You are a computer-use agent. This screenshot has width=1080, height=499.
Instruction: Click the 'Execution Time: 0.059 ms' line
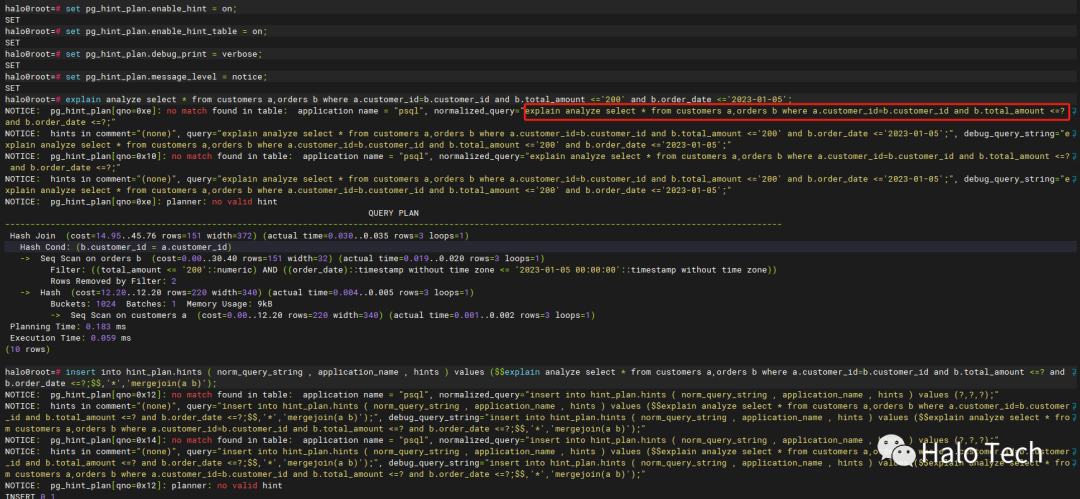pos(70,338)
